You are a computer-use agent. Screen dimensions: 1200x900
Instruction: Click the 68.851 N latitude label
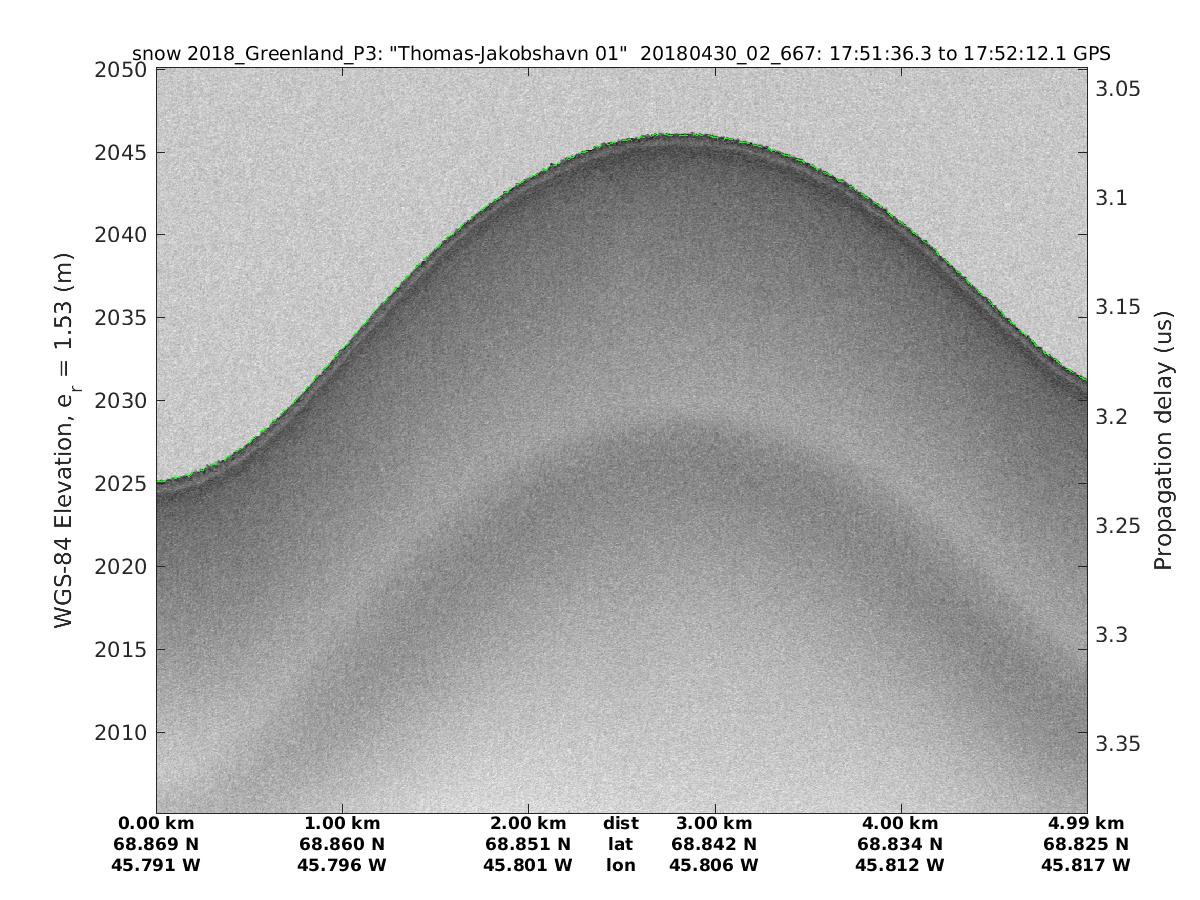(528, 845)
